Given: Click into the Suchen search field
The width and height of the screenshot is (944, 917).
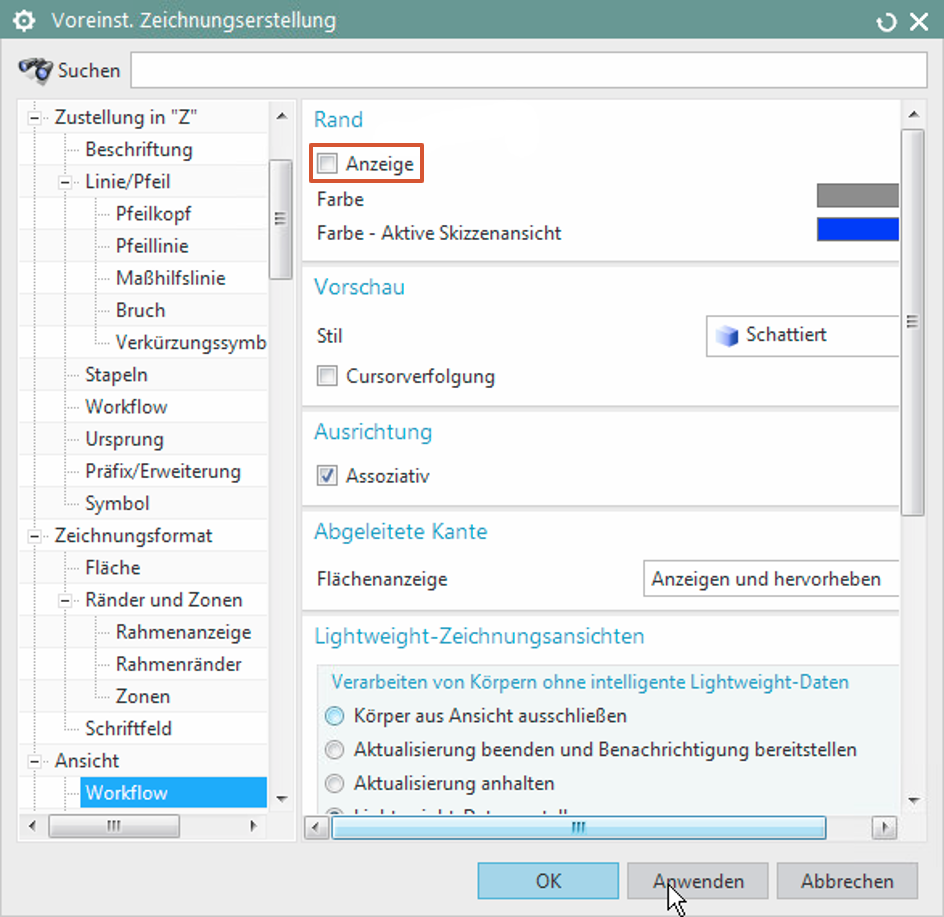Looking at the screenshot, I should click(528, 70).
